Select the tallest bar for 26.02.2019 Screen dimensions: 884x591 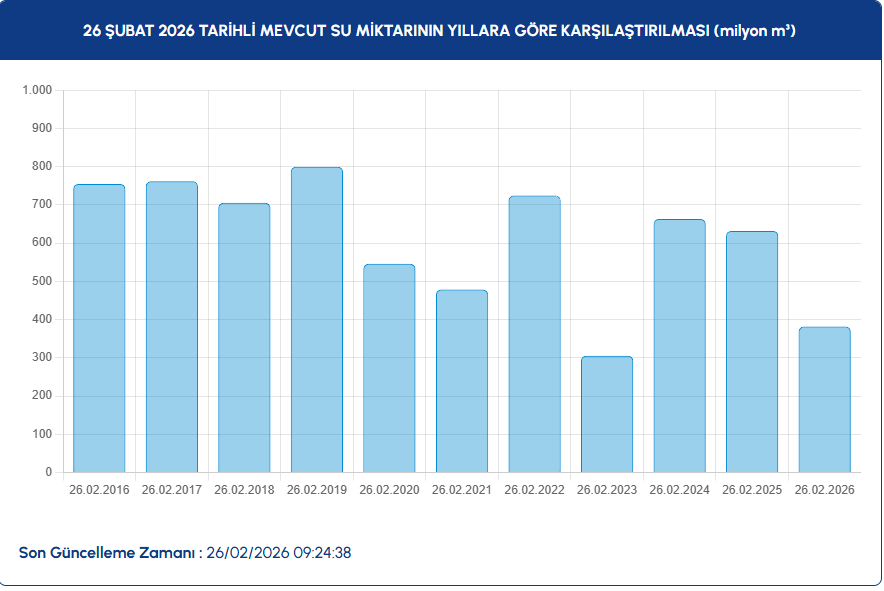point(317,320)
